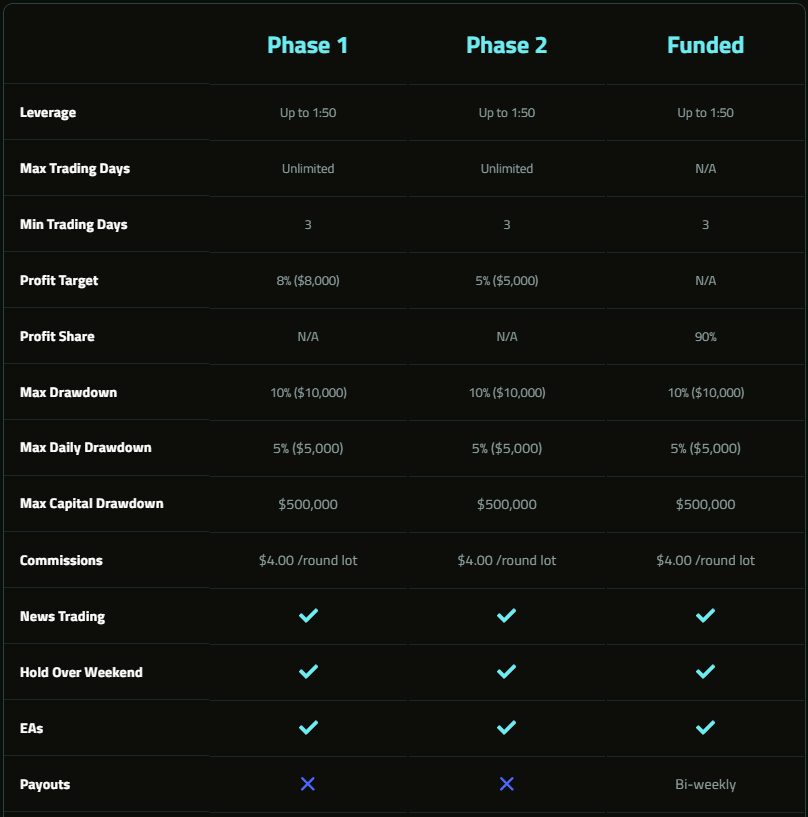This screenshot has height=817, width=808.
Task: Click the Hold Over Weekend checkmark under Phase 2
Action: (x=506, y=671)
